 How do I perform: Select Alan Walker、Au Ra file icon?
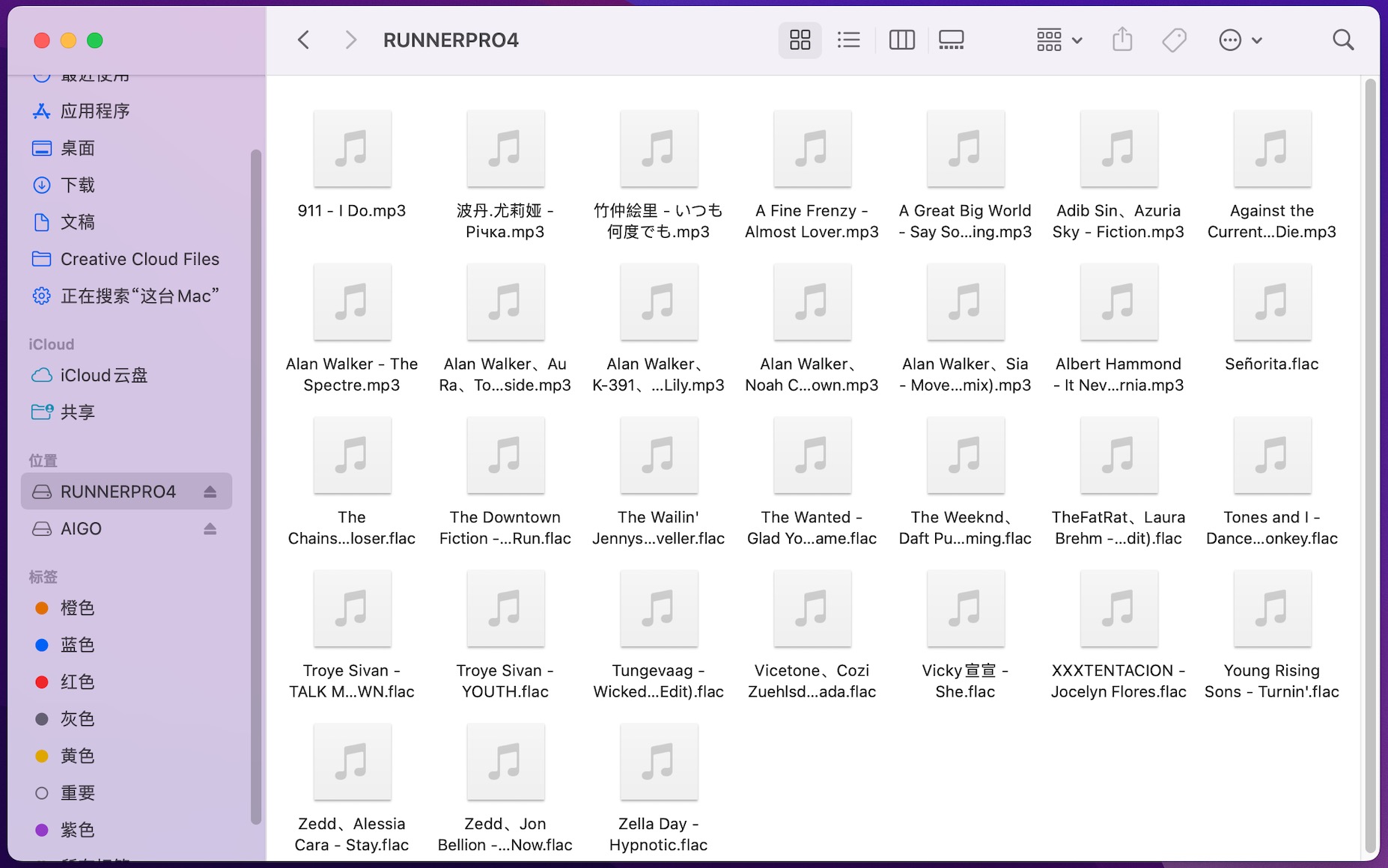505,302
